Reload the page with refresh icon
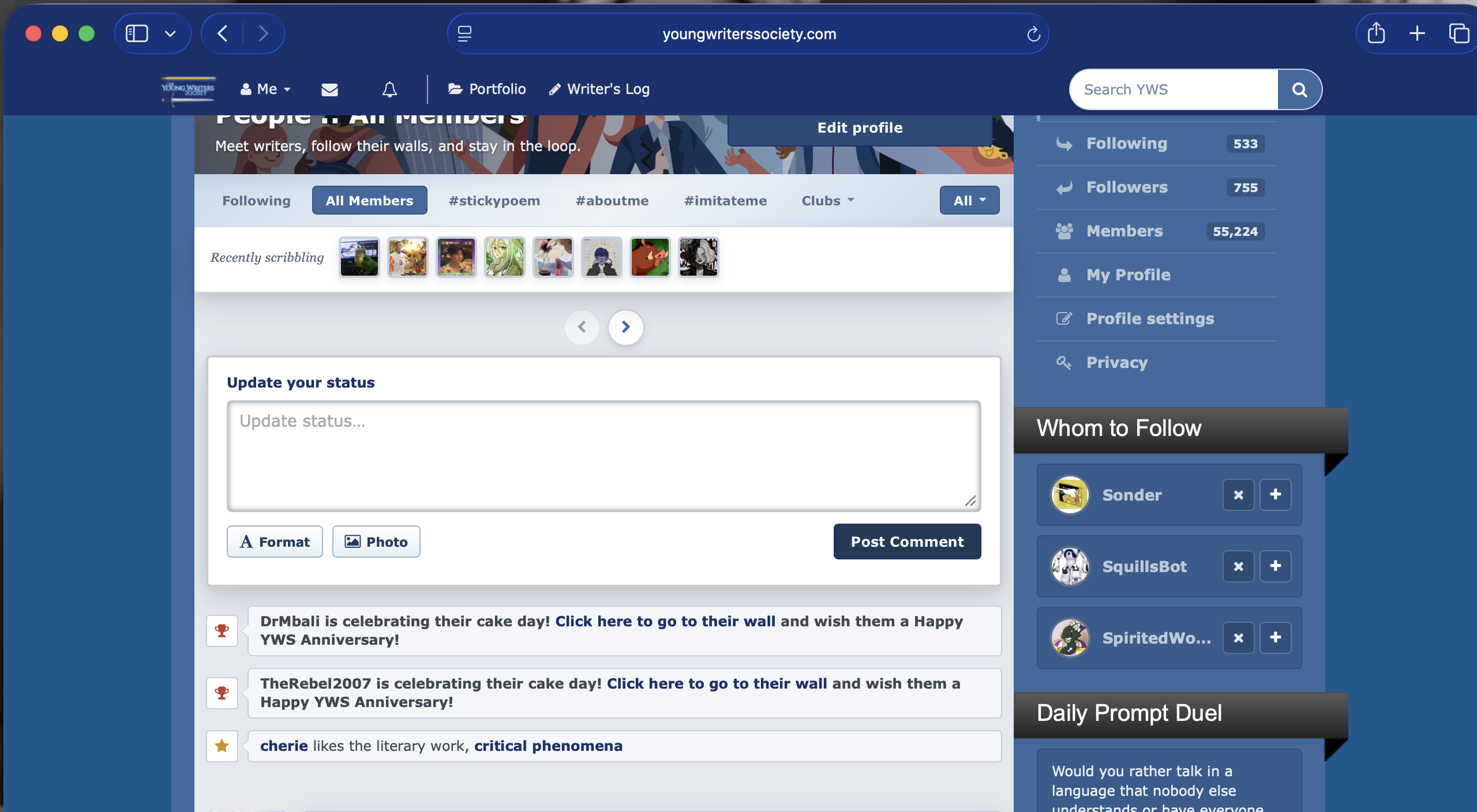This screenshot has height=812, width=1477. click(1033, 34)
